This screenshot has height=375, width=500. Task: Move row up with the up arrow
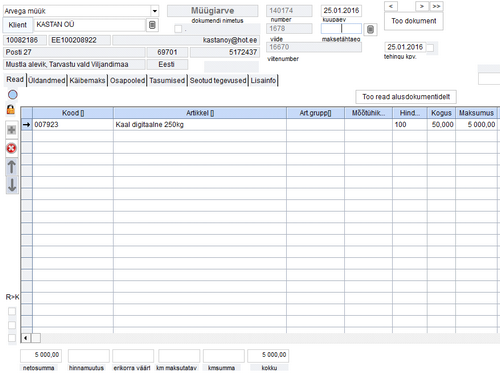point(12,167)
